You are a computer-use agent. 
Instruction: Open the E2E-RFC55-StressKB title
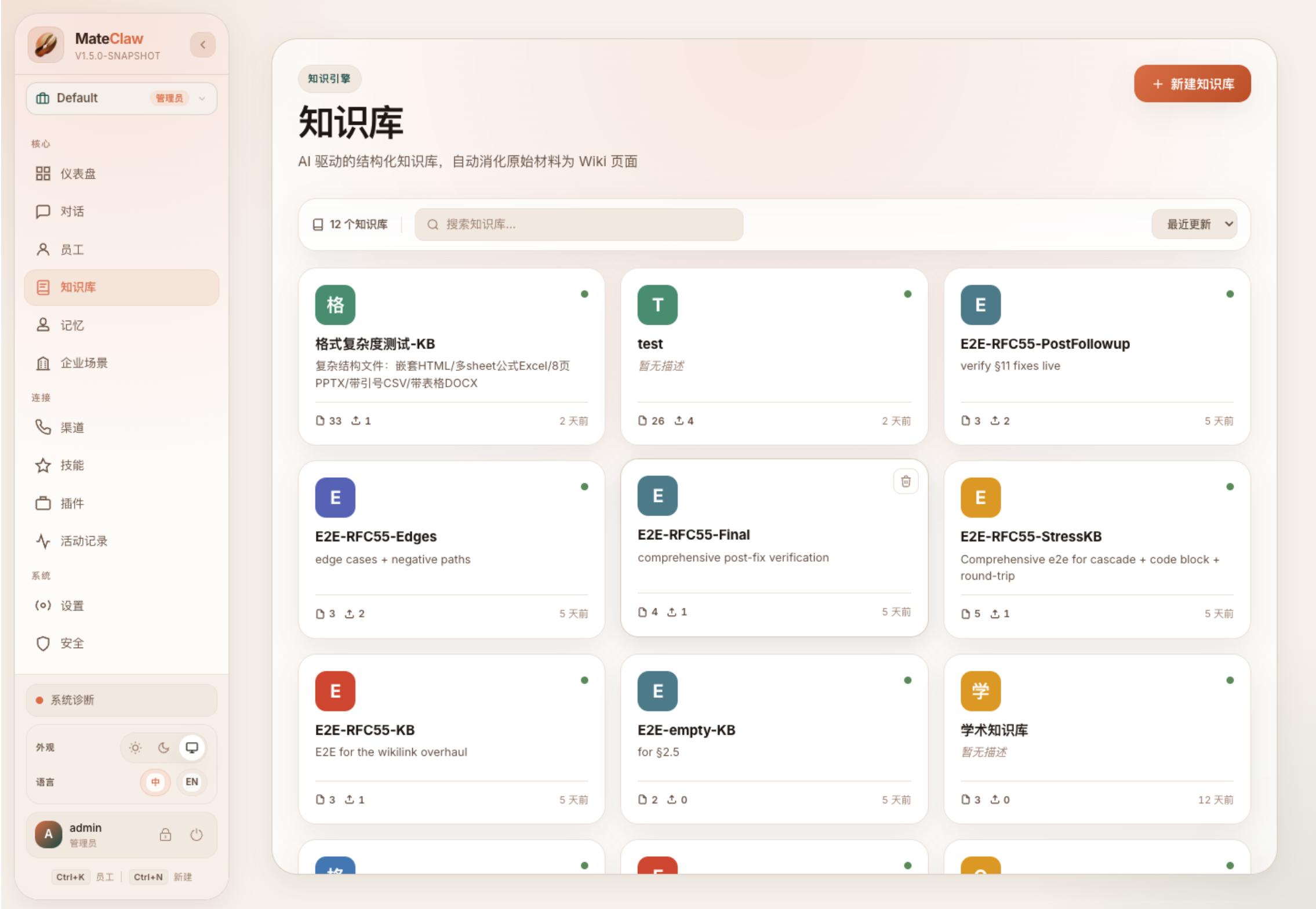pyautogui.click(x=1031, y=536)
